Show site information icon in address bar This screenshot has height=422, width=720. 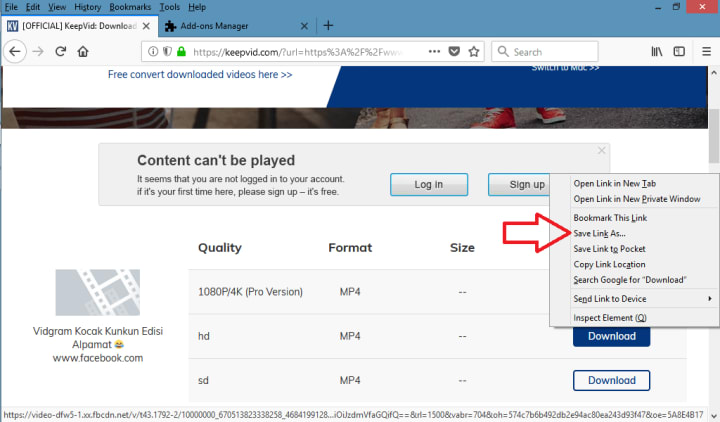coord(153,51)
